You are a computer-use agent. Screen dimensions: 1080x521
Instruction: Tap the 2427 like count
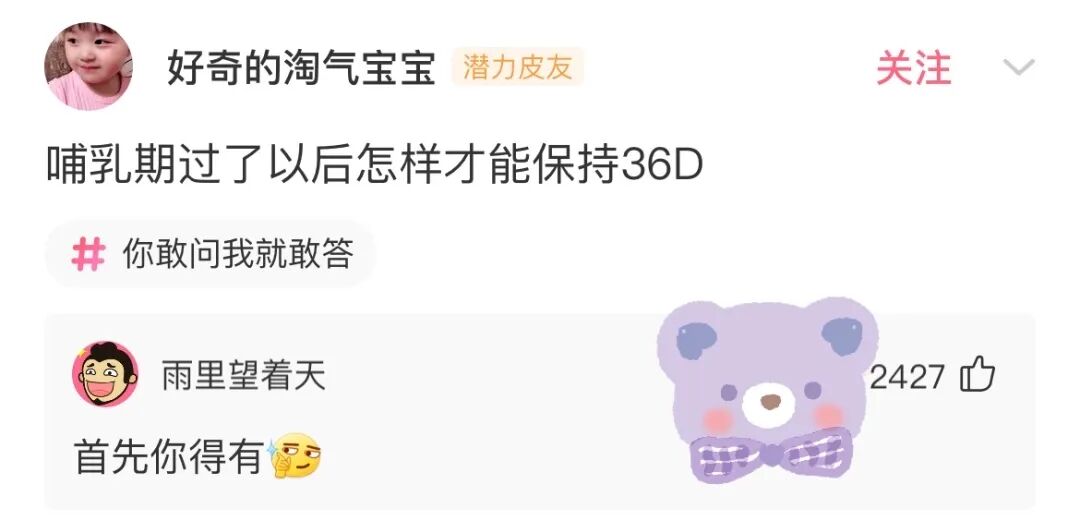tap(906, 377)
